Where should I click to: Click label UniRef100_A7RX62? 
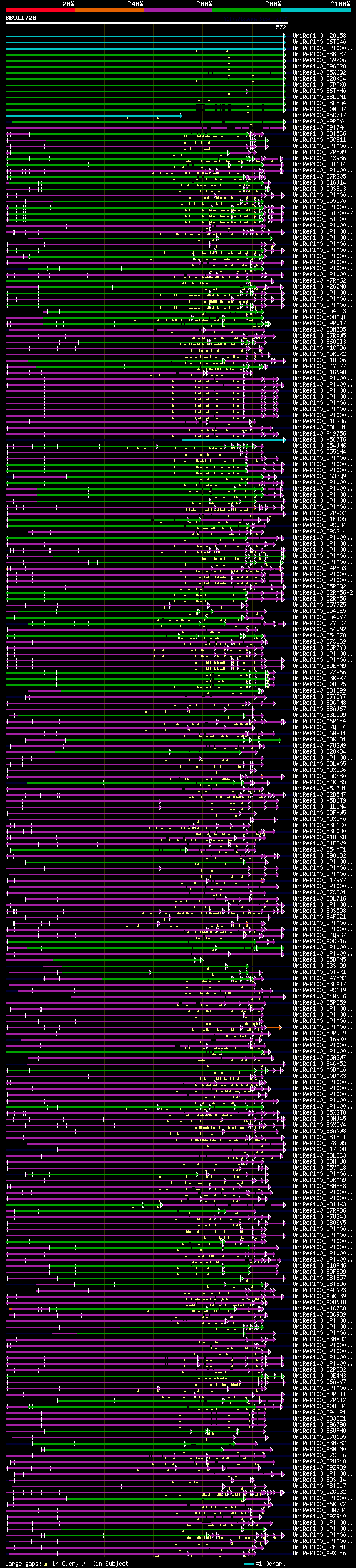click(319, 280)
